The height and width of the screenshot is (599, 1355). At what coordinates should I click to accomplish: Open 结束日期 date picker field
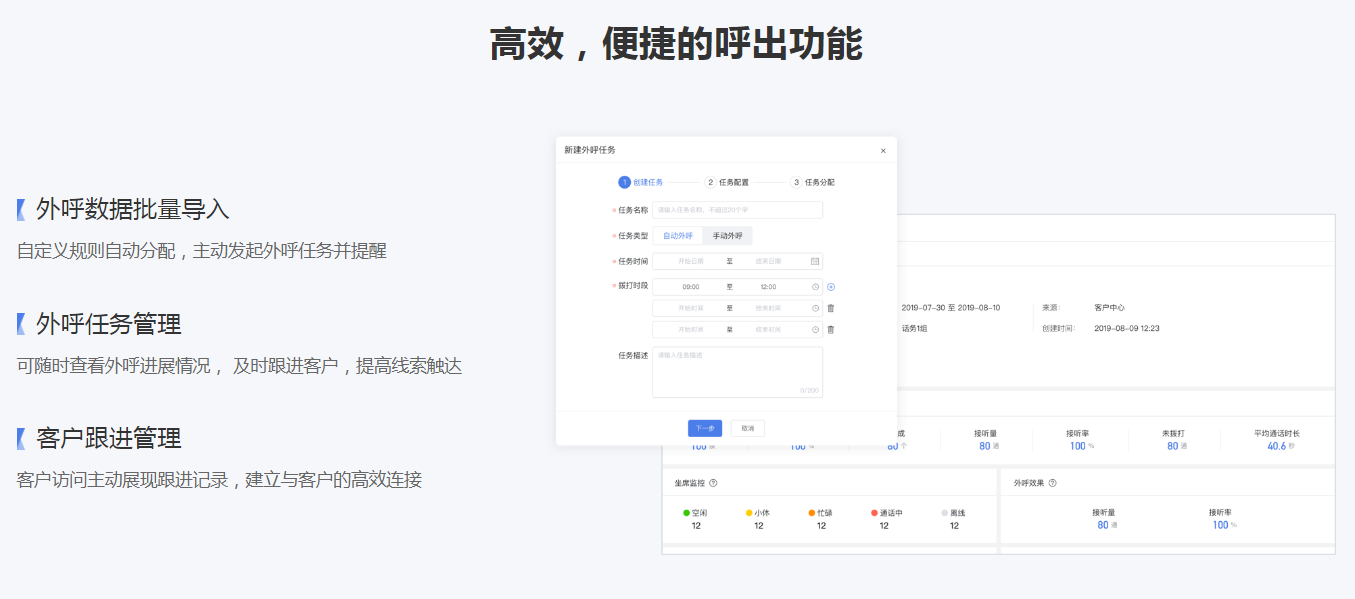768,261
